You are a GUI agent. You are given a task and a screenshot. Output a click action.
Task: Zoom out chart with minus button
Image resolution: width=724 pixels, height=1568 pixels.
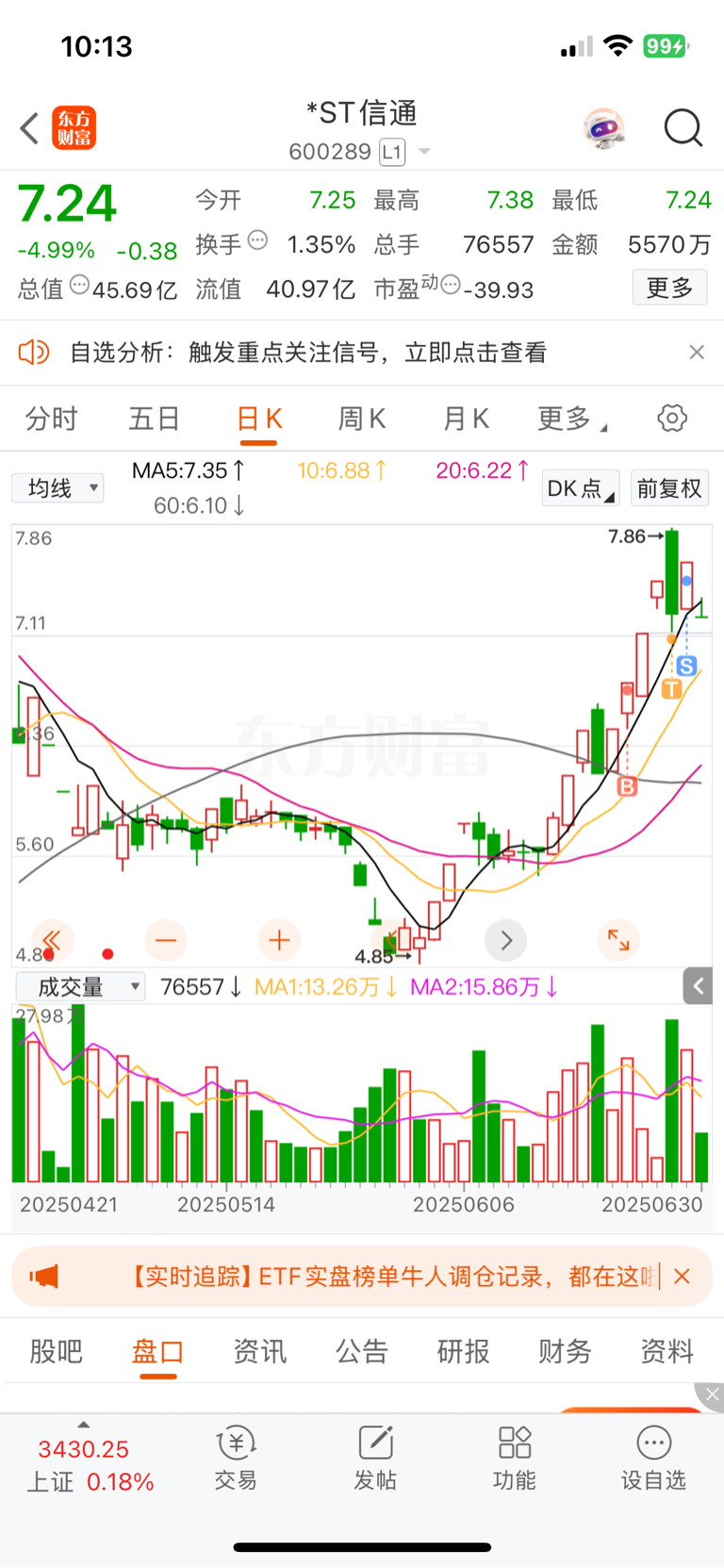(x=166, y=940)
